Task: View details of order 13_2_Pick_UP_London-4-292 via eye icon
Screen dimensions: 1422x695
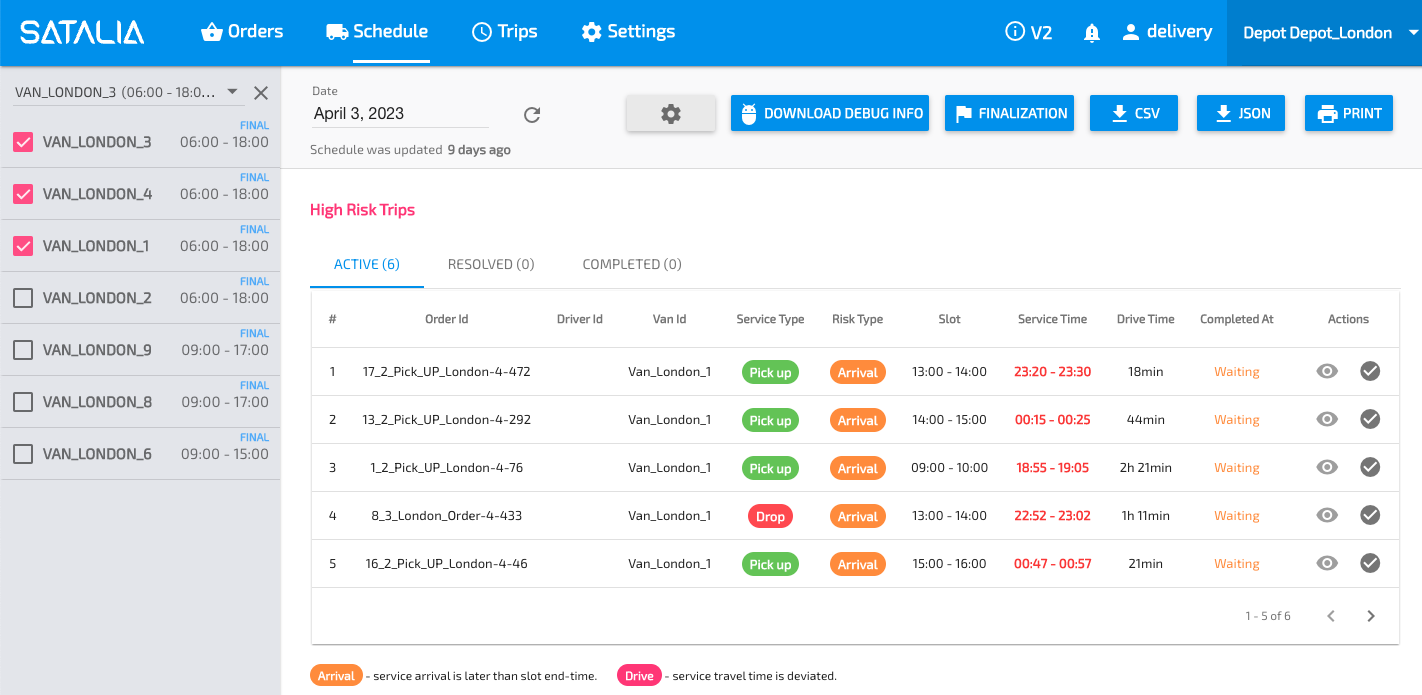Action: (1327, 419)
